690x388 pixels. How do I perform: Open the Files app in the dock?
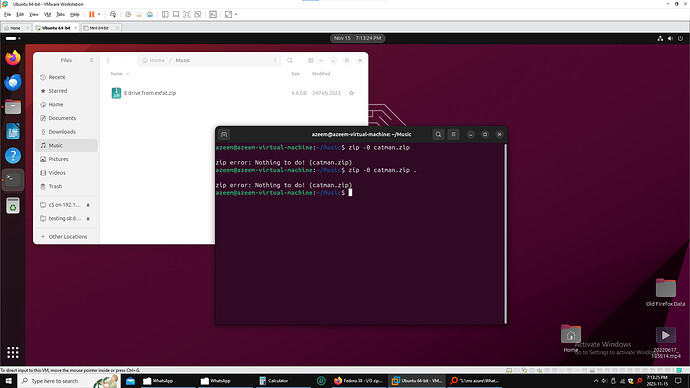[13, 107]
